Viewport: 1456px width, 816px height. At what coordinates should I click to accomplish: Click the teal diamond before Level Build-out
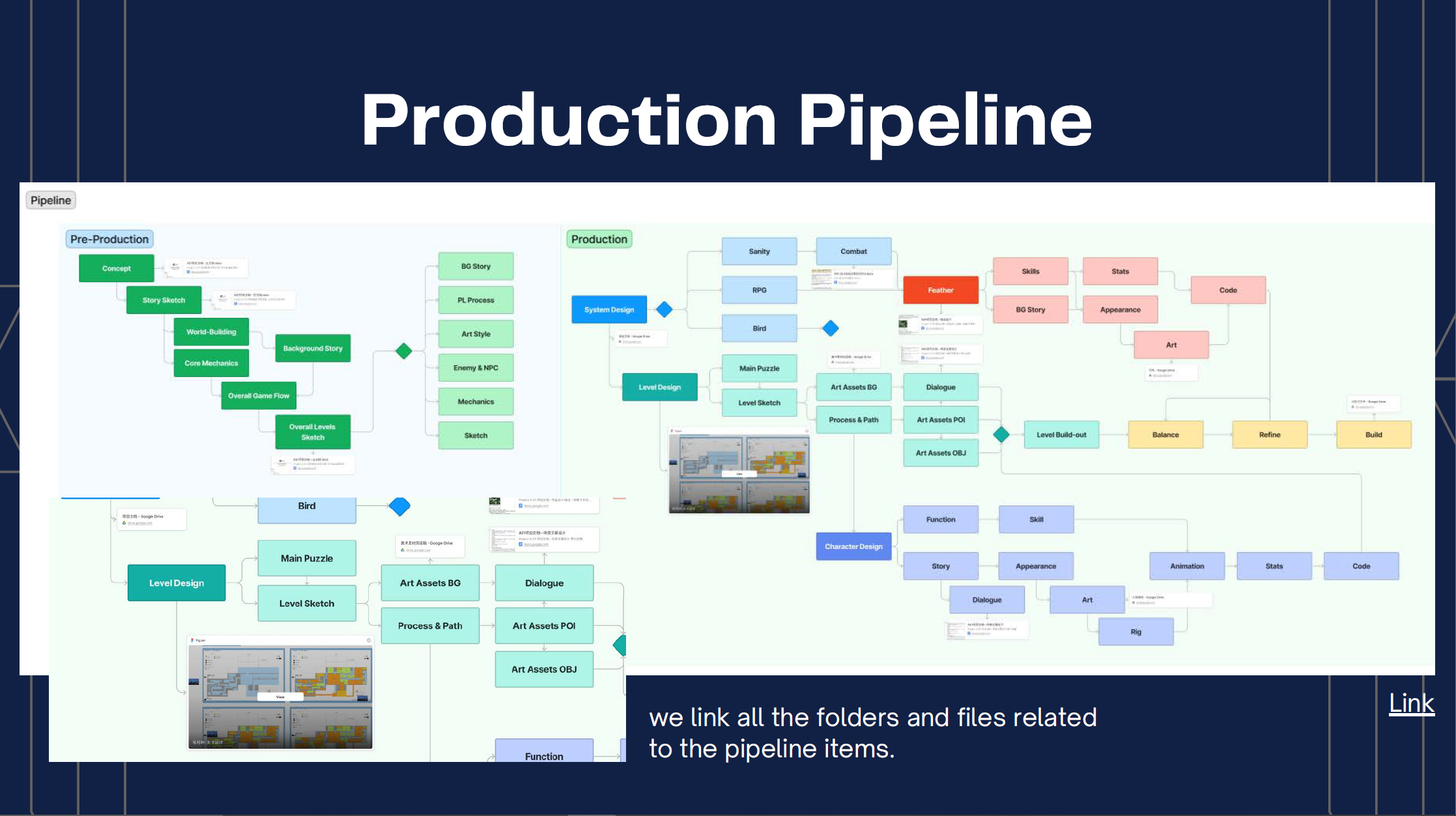click(1001, 434)
